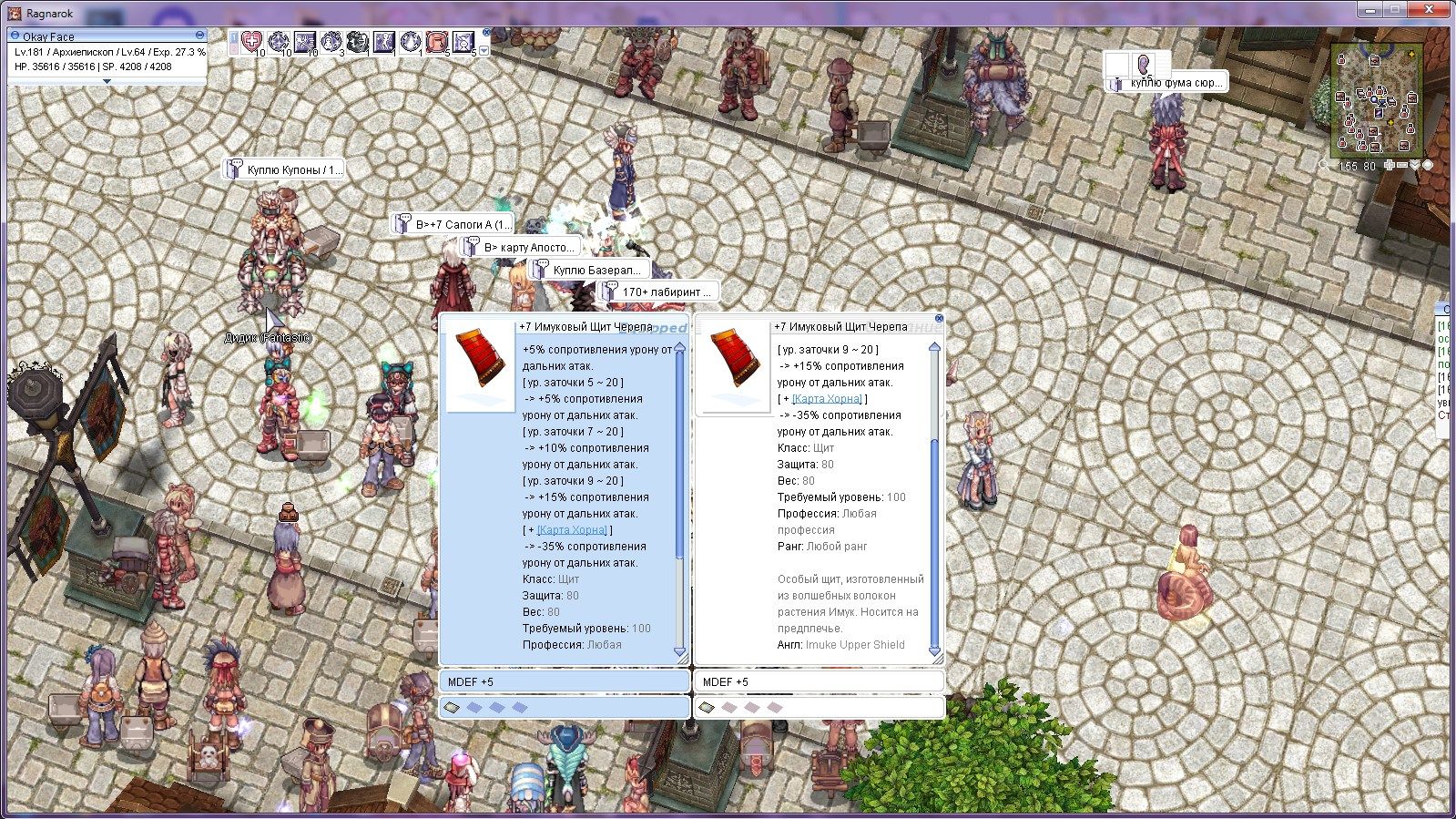Expand the skill hotbar dropdown arrow
The image size is (1456, 819).
484,51
